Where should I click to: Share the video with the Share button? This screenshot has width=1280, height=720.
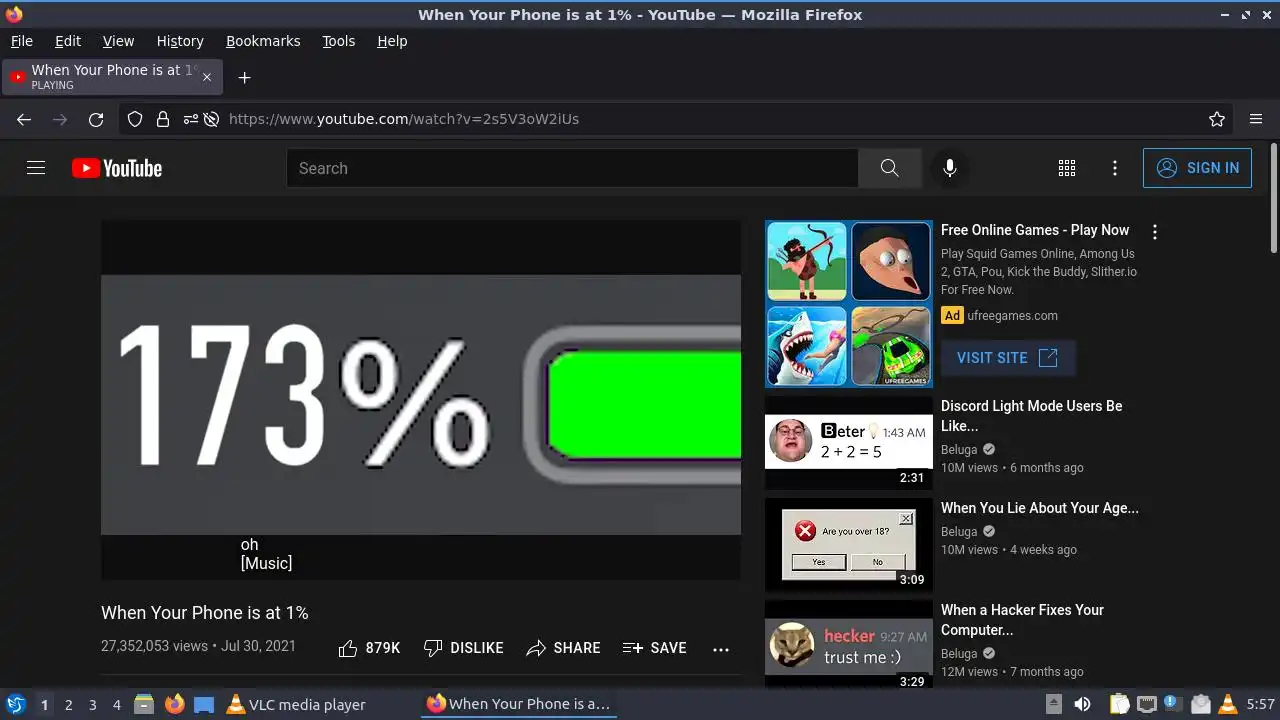(x=563, y=648)
